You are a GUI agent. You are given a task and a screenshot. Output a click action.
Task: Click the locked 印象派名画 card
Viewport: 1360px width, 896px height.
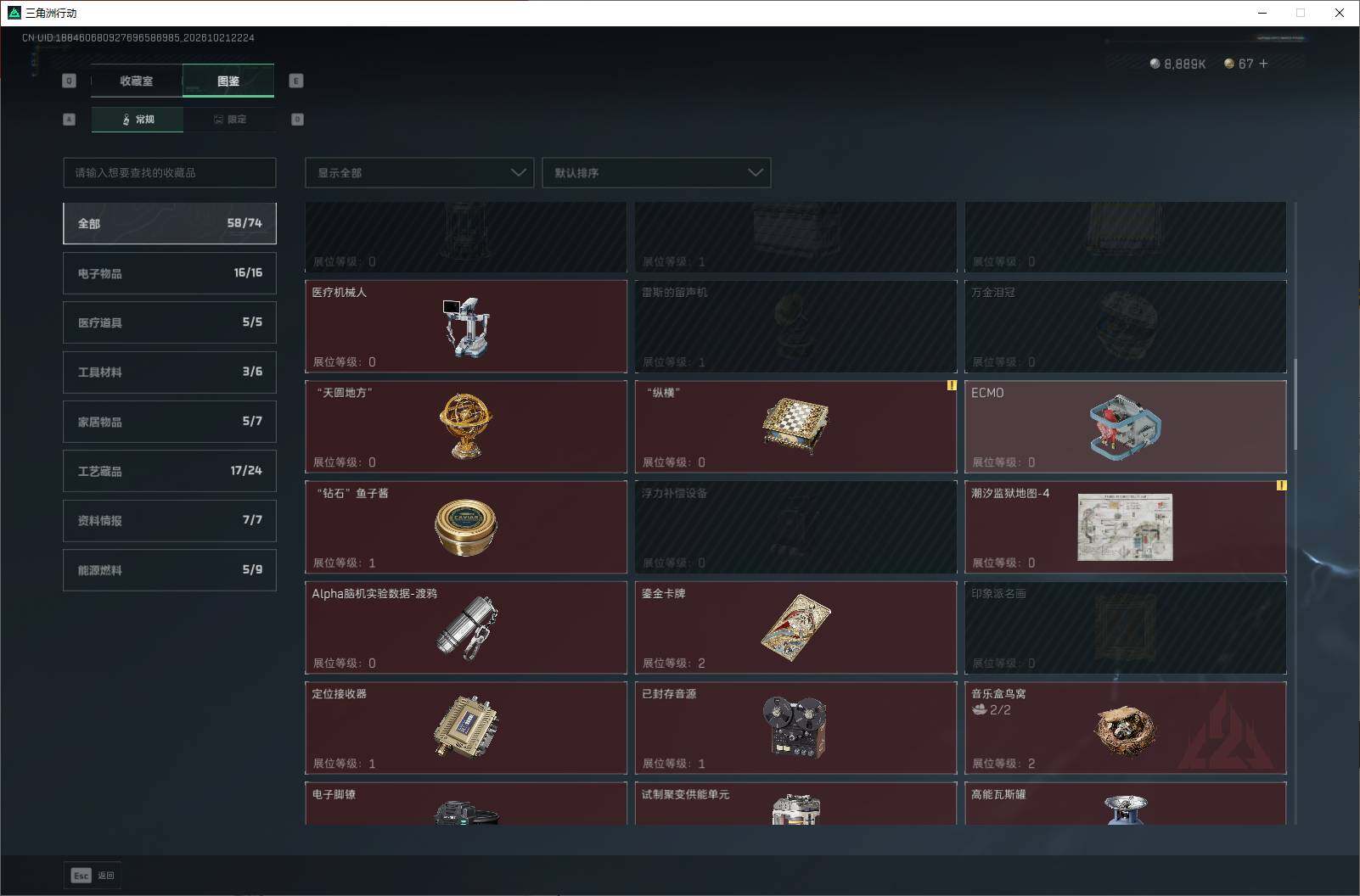[1125, 627]
